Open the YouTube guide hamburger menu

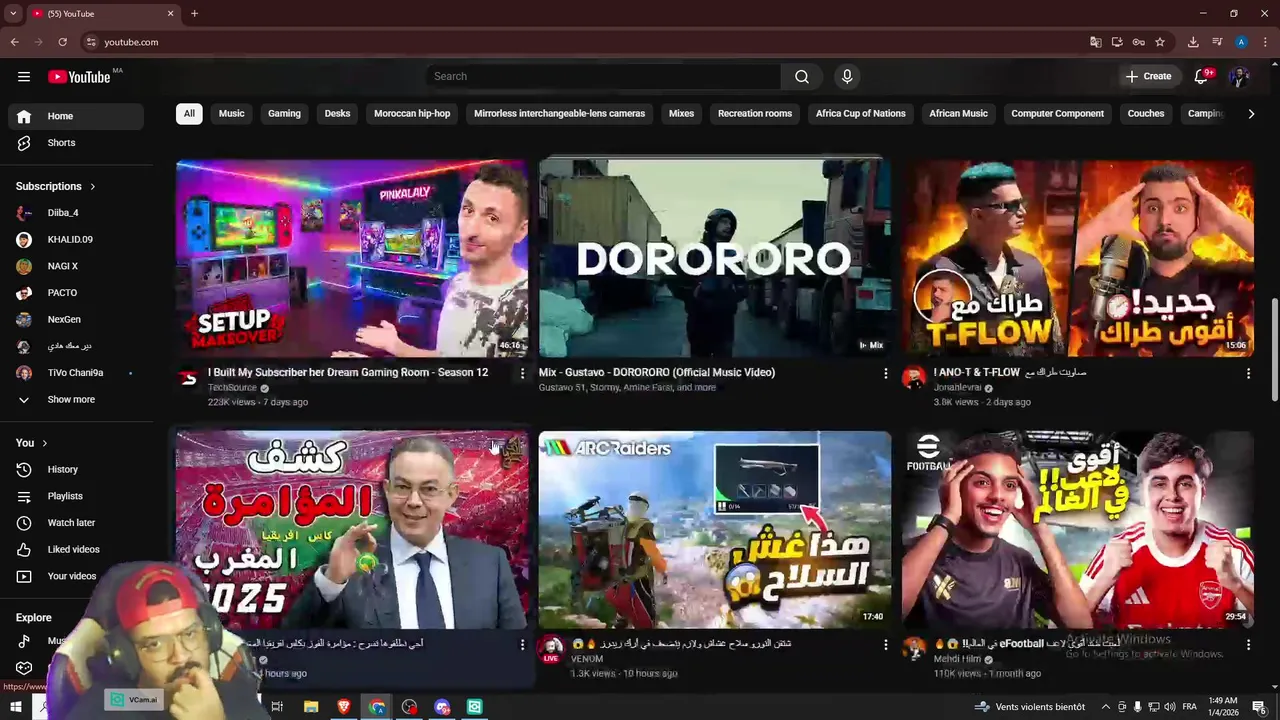[x=24, y=76]
